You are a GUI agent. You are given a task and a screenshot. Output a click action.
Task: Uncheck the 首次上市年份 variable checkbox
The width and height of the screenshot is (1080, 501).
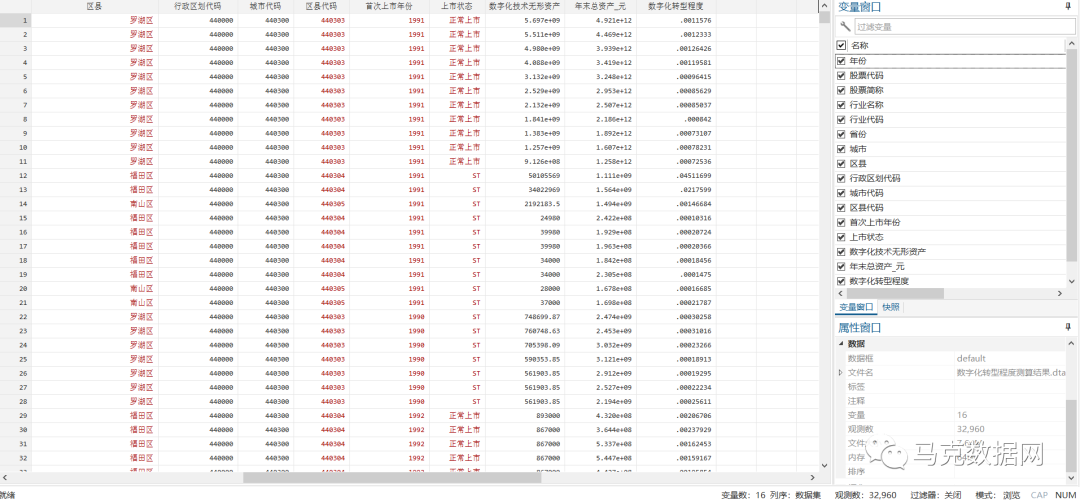(x=841, y=223)
